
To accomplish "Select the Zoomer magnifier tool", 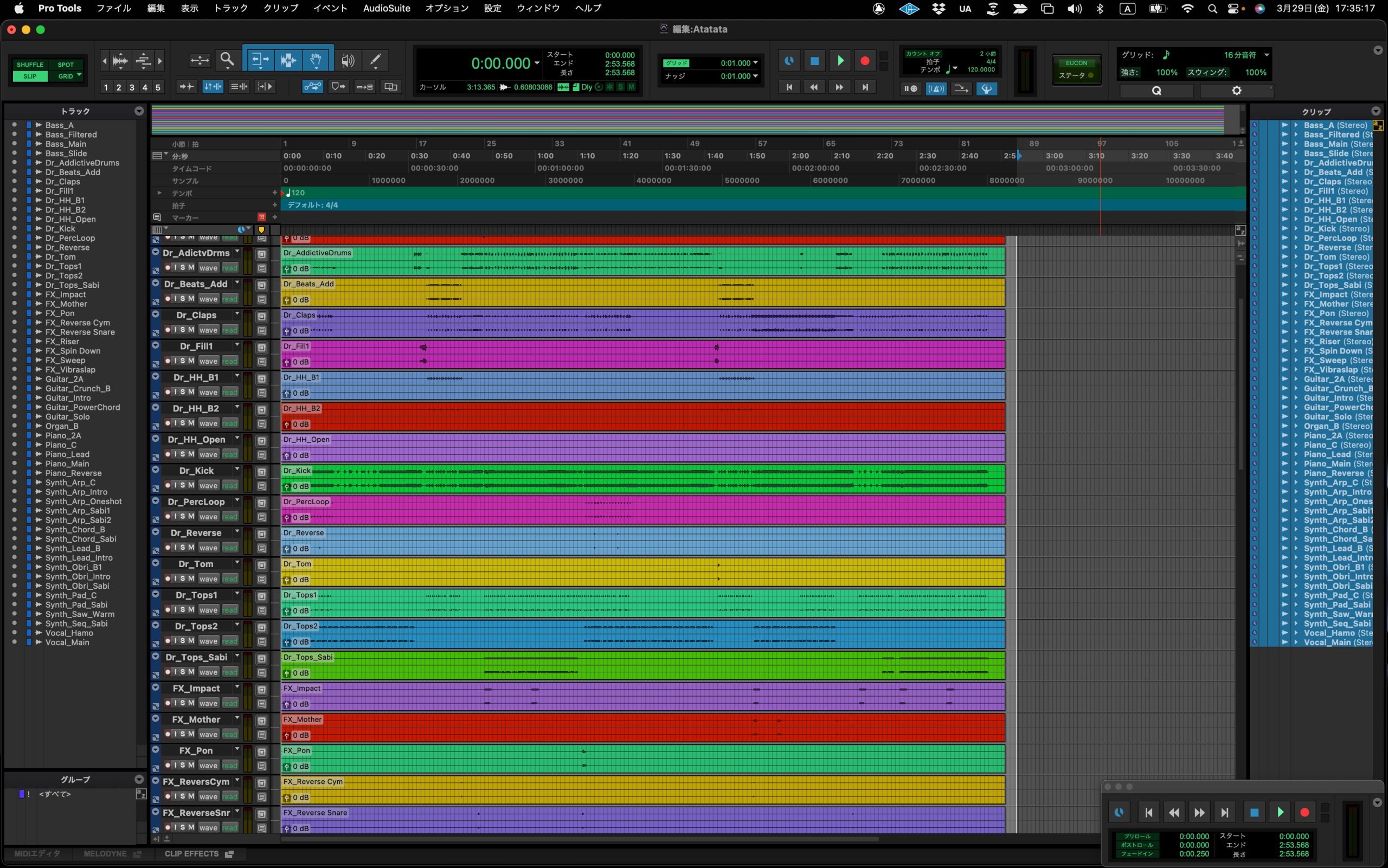I will [227, 60].
